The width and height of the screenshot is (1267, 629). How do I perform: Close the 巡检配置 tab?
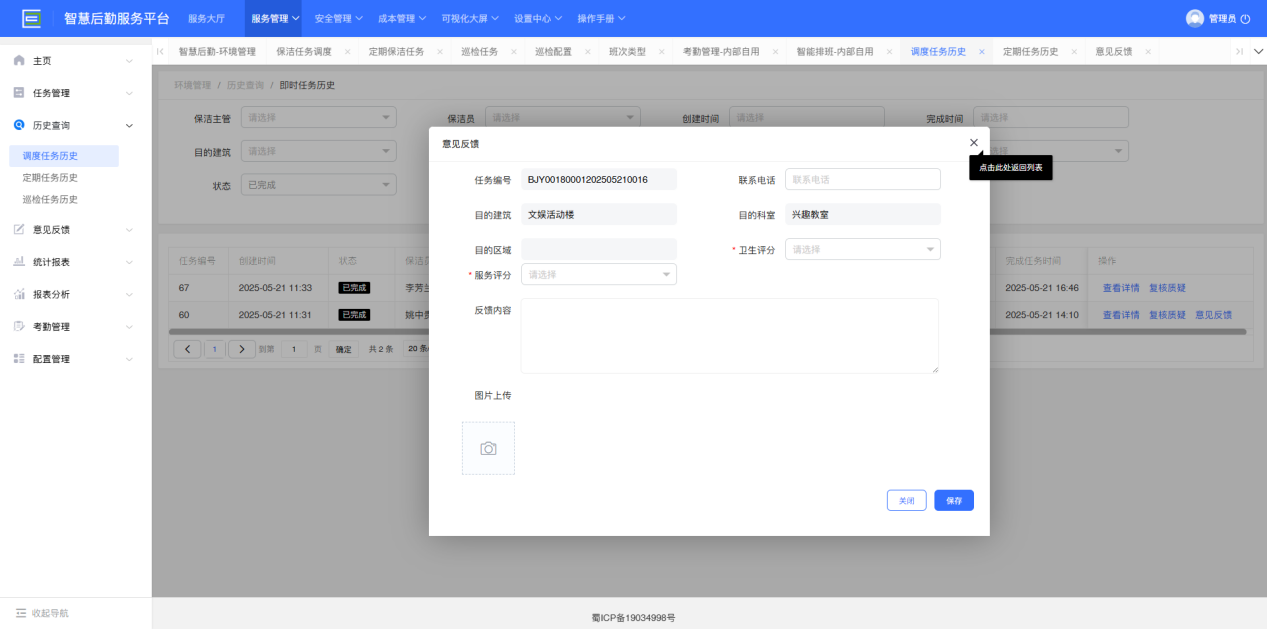point(588,51)
